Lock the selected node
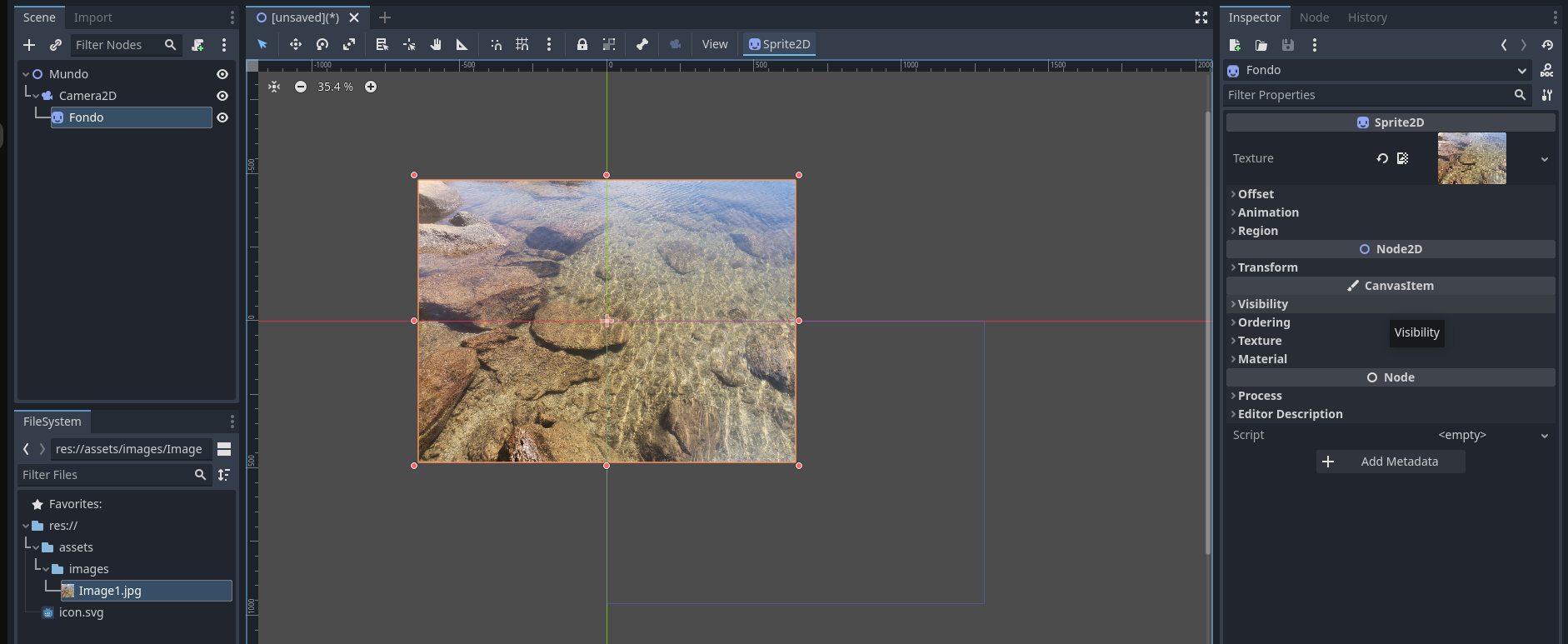This screenshot has height=644, width=1568. point(582,44)
